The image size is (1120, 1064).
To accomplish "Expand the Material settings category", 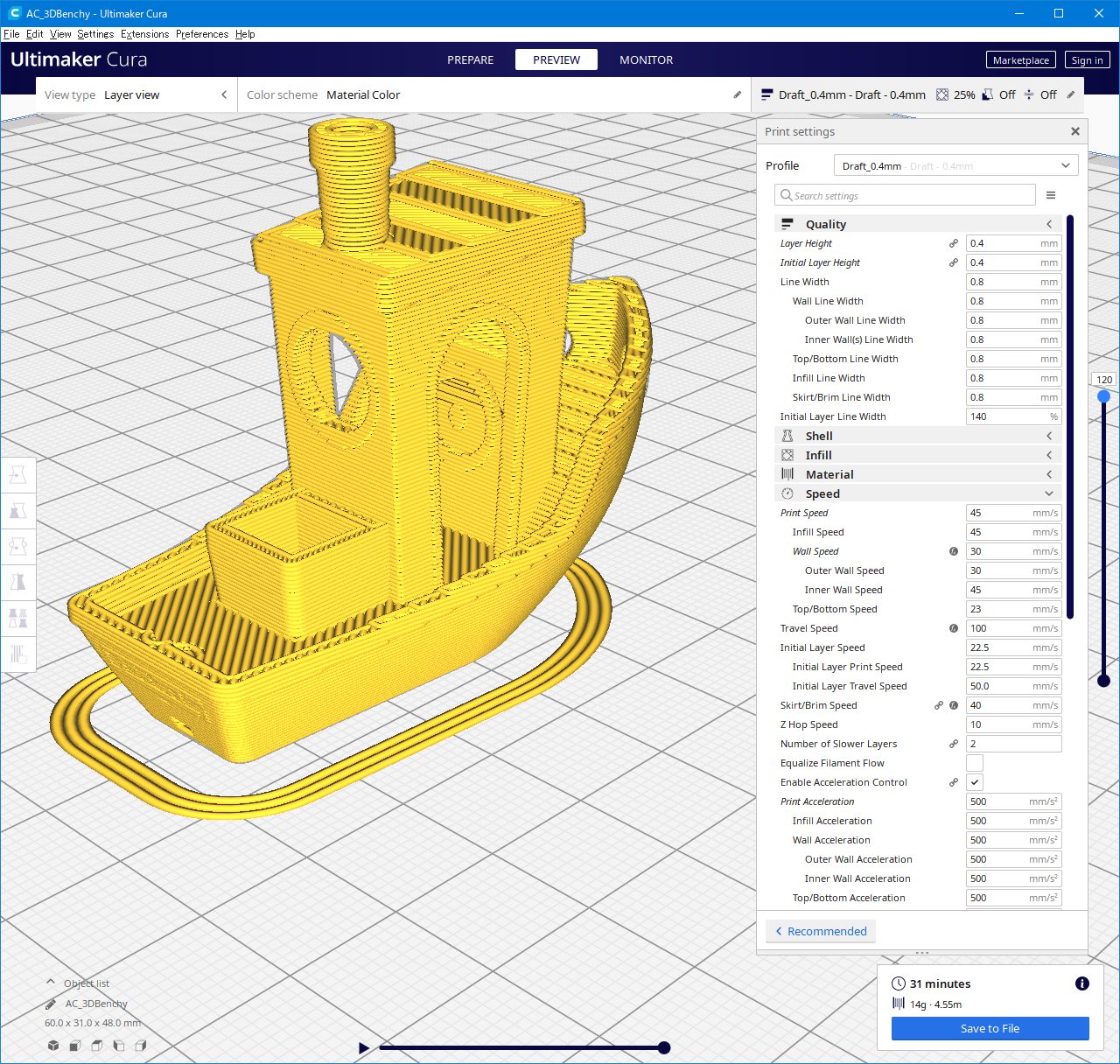I will point(918,474).
